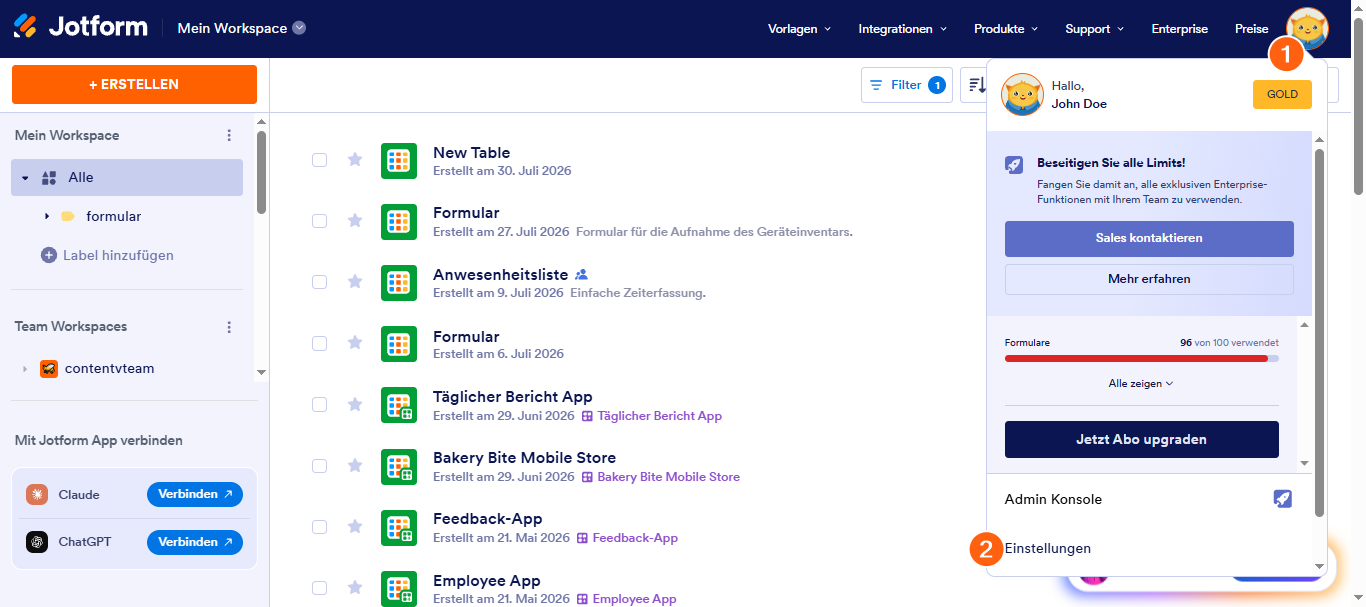1366x607 pixels.
Task: Open the Produkte dropdown menu
Action: pyautogui.click(x=1006, y=29)
